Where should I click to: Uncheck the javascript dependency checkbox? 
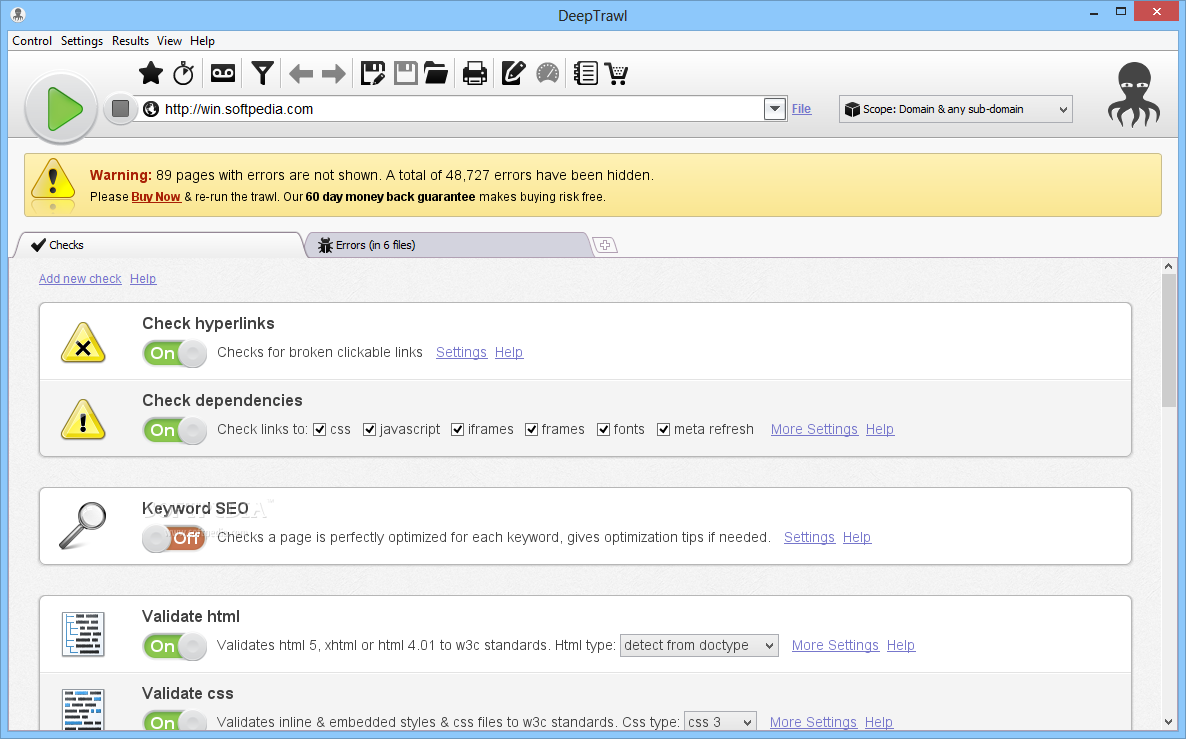369,430
